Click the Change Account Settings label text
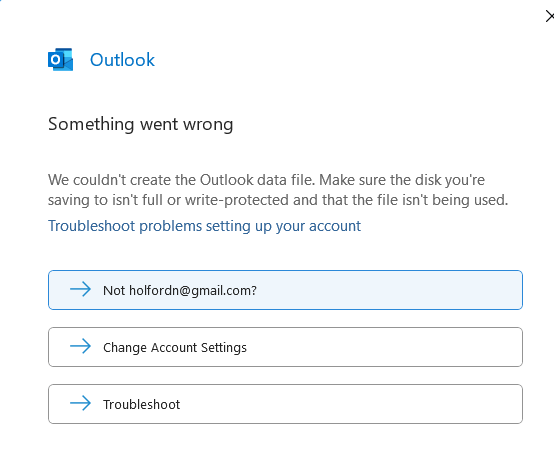 pos(175,348)
